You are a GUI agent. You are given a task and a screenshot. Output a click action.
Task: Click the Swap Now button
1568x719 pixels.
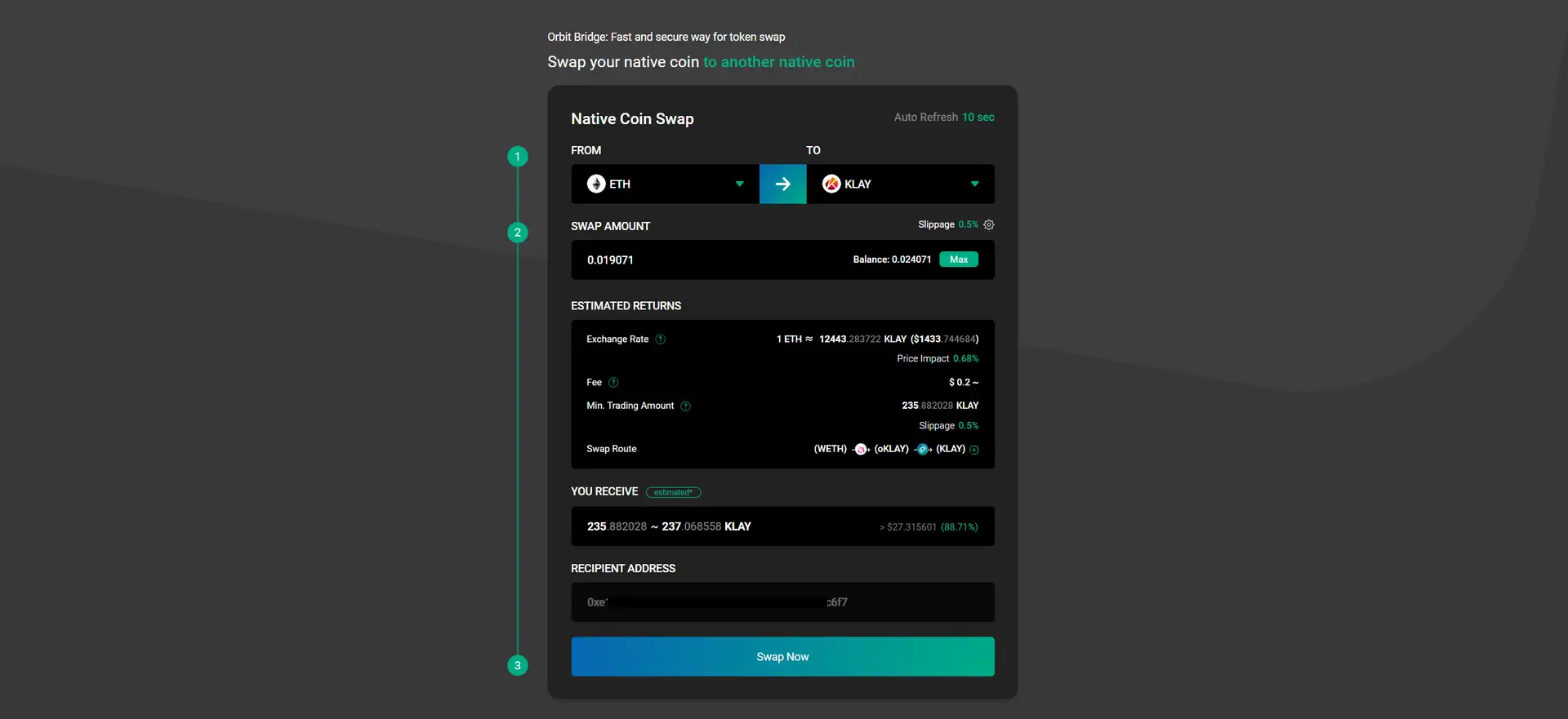[782, 657]
